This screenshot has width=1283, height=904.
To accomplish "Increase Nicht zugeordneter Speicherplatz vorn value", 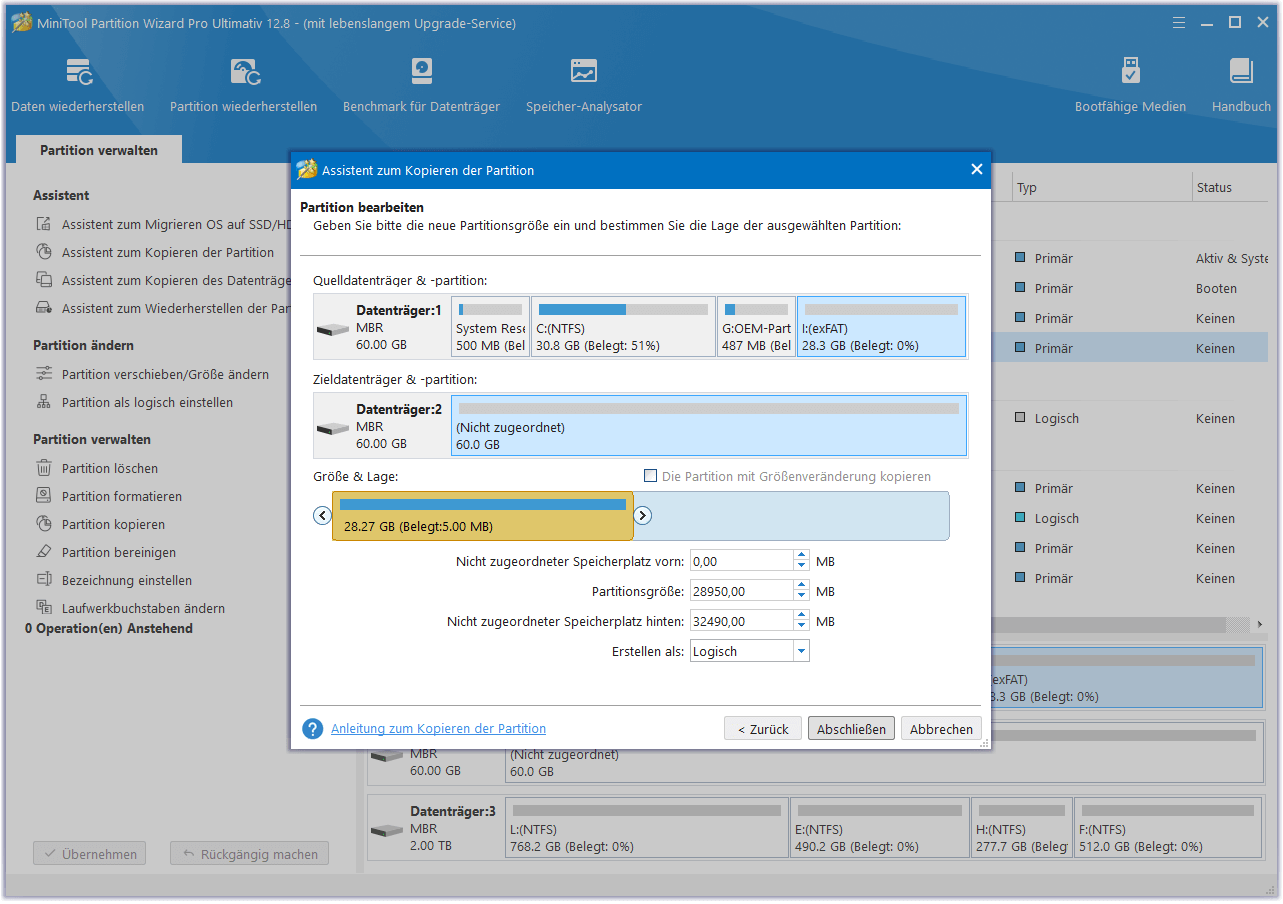I will point(801,555).
